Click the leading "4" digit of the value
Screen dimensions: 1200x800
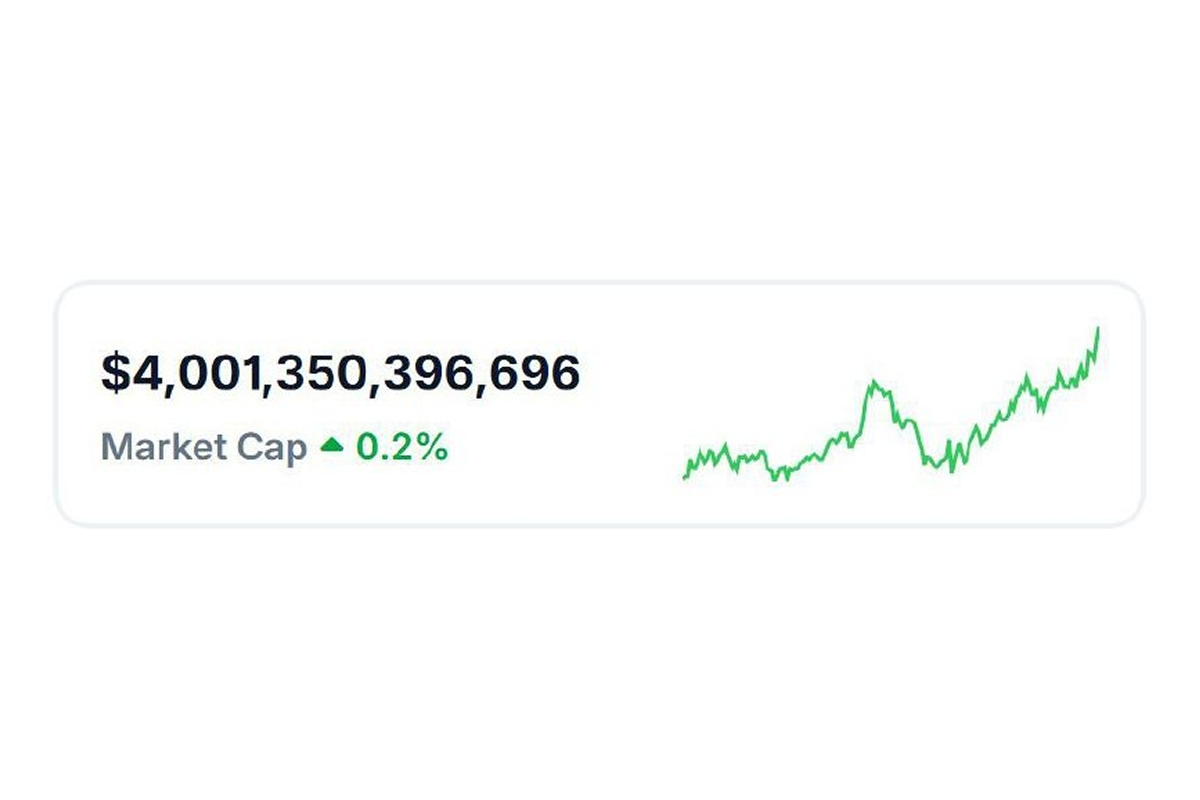(145, 374)
